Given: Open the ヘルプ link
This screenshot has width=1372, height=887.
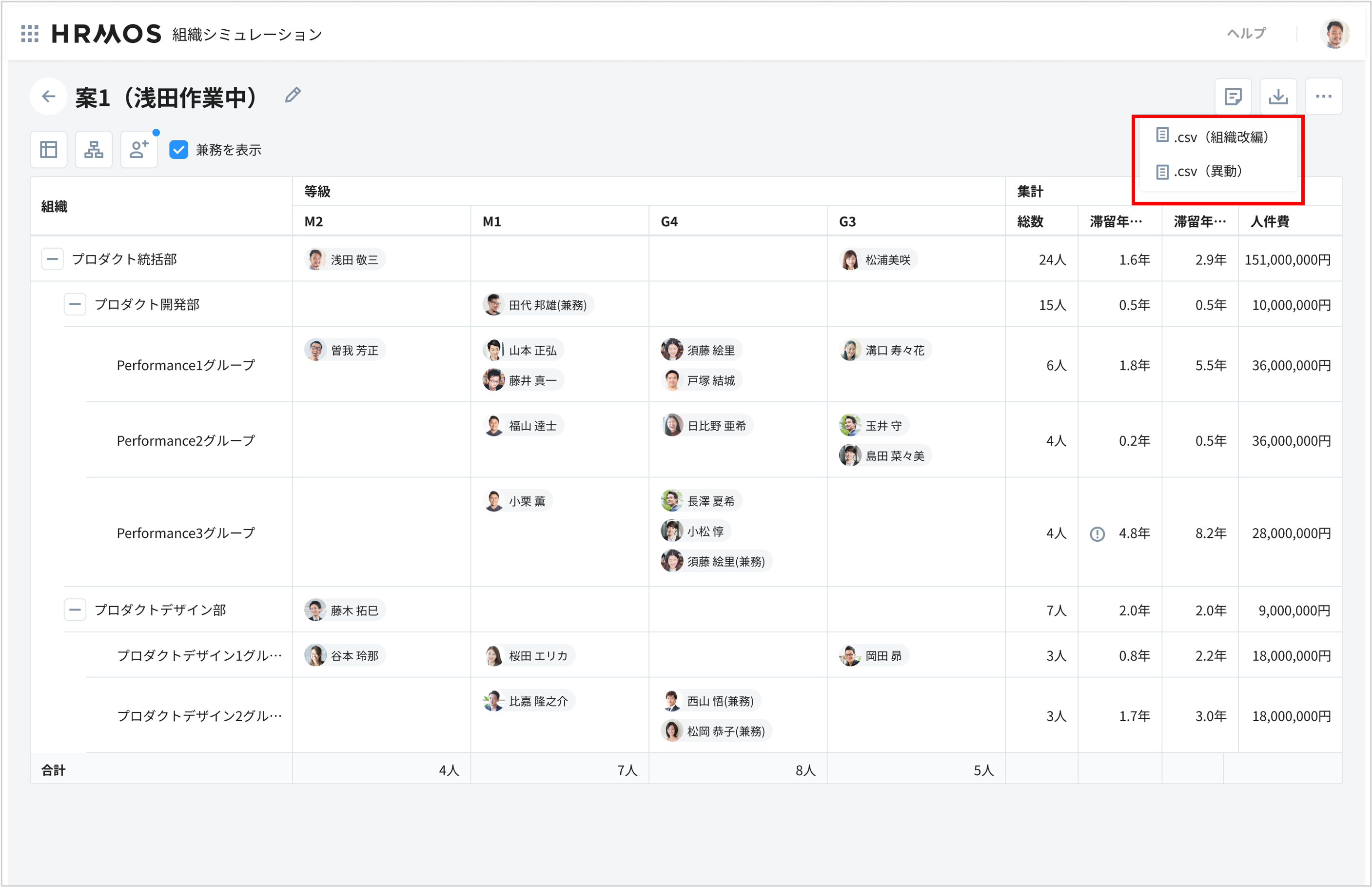Looking at the screenshot, I should click(x=1247, y=33).
